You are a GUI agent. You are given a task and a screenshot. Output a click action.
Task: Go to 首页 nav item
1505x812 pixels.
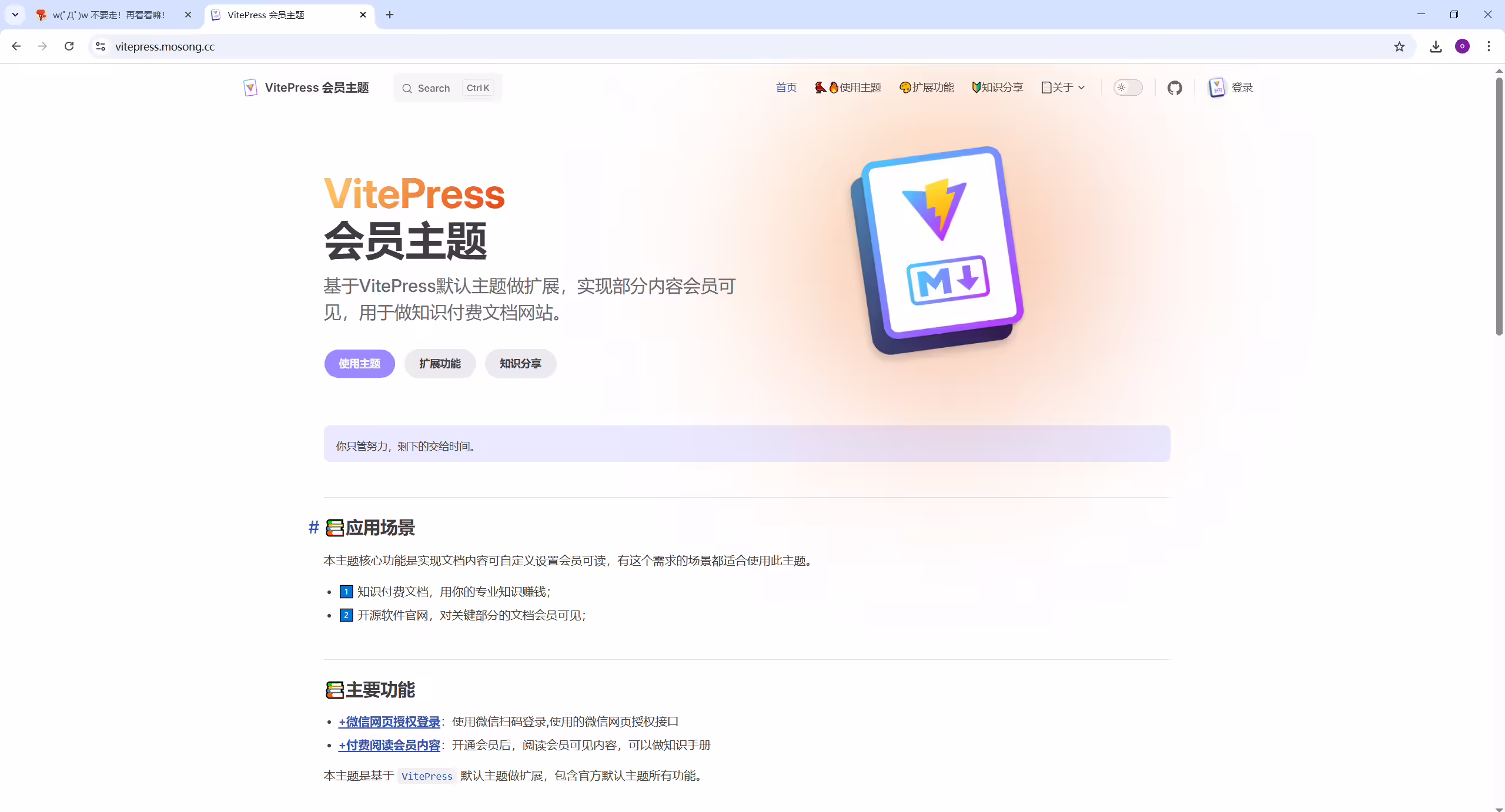[x=786, y=88]
